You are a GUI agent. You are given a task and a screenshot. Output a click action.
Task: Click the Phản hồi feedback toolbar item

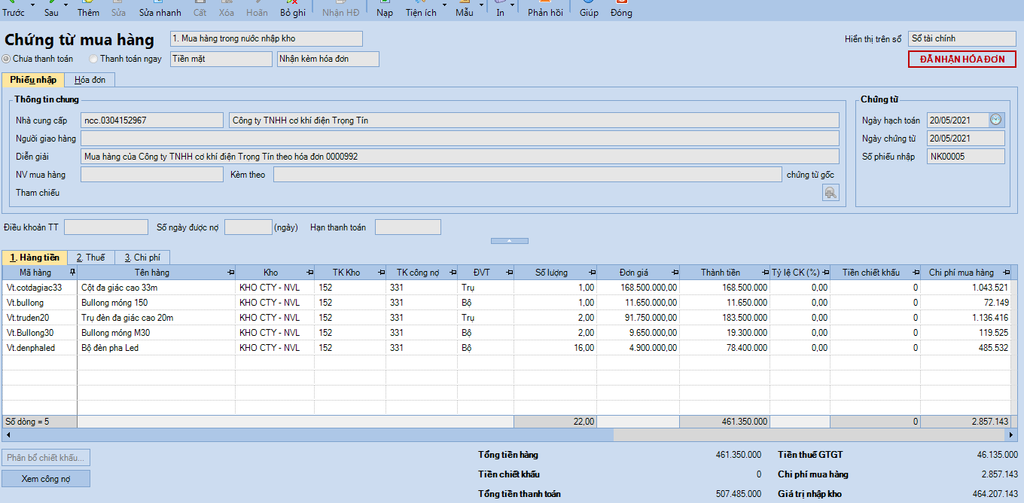coord(545,9)
